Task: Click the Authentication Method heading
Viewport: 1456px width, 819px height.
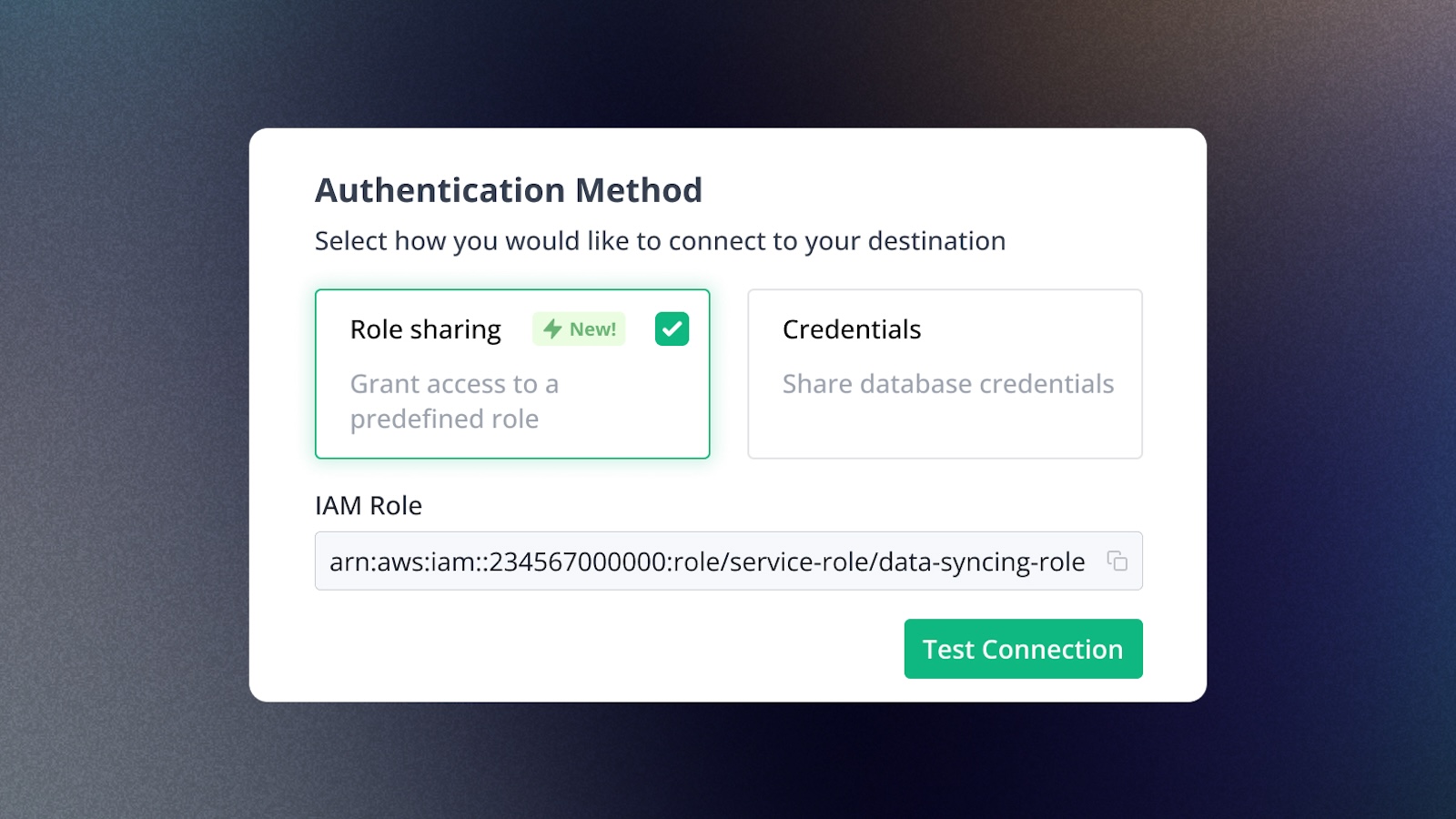Action: click(509, 190)
